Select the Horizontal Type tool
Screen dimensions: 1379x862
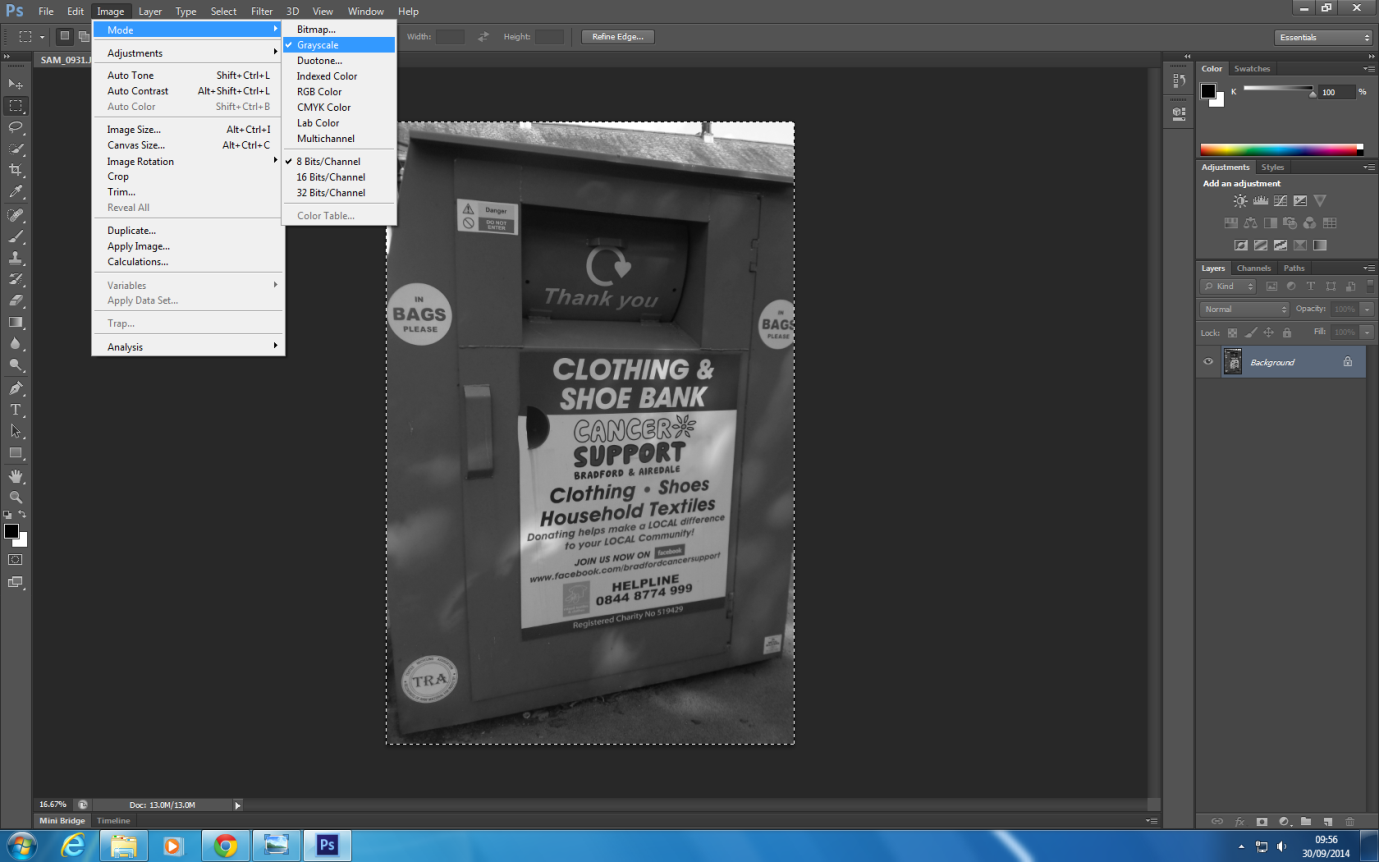[16, 410]
